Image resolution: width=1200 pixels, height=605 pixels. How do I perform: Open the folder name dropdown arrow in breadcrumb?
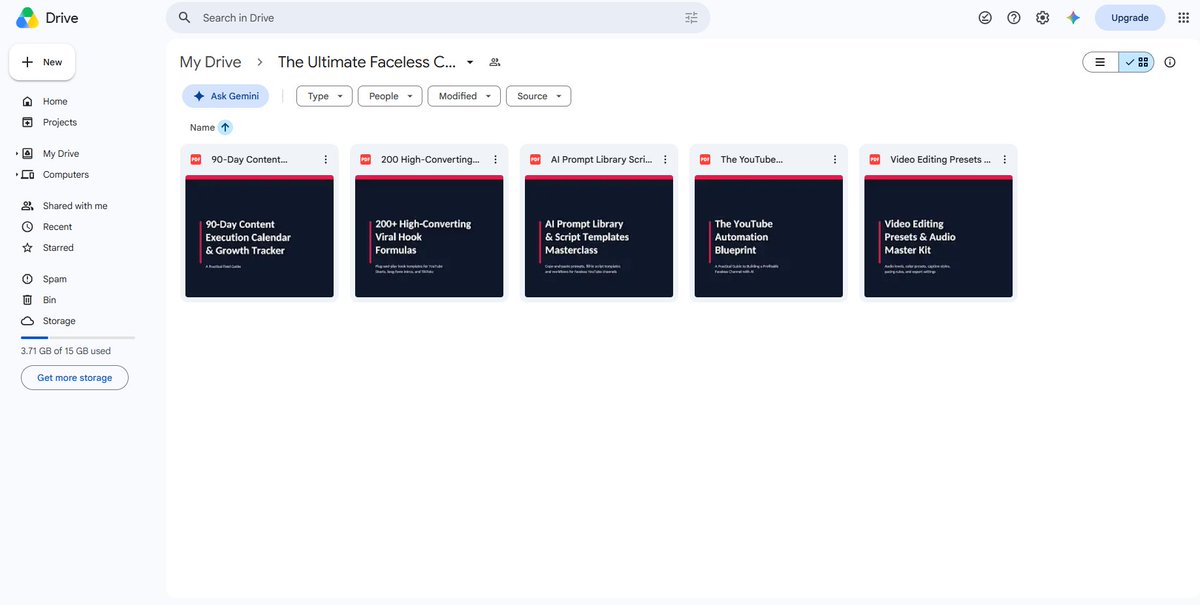point(470,62)
